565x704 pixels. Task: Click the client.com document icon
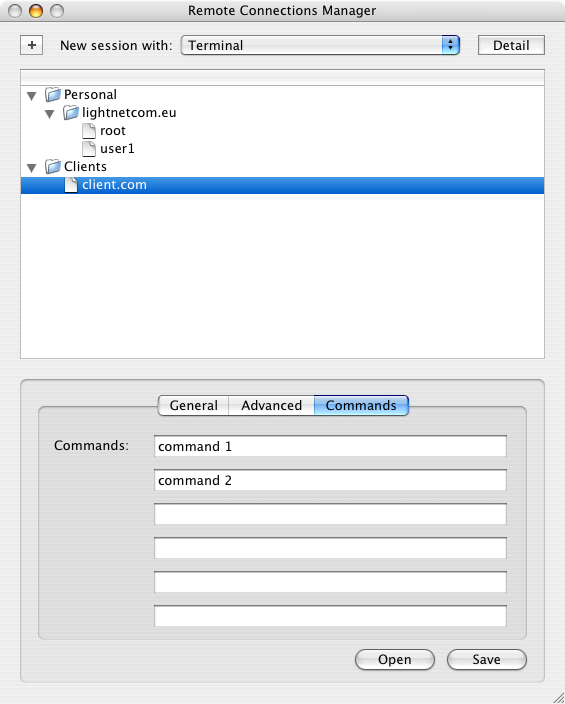point(71,185)
